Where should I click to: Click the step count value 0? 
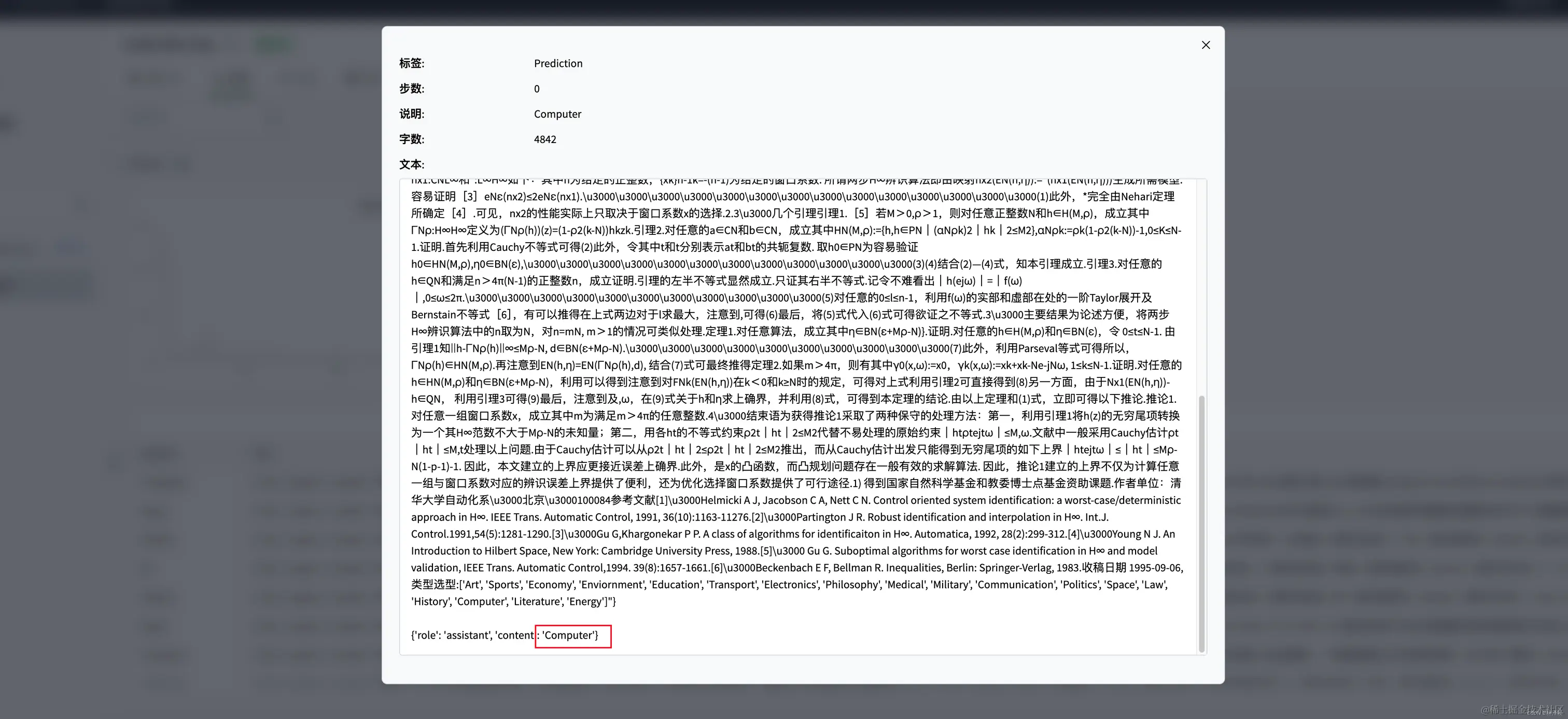tap(536, 89)
